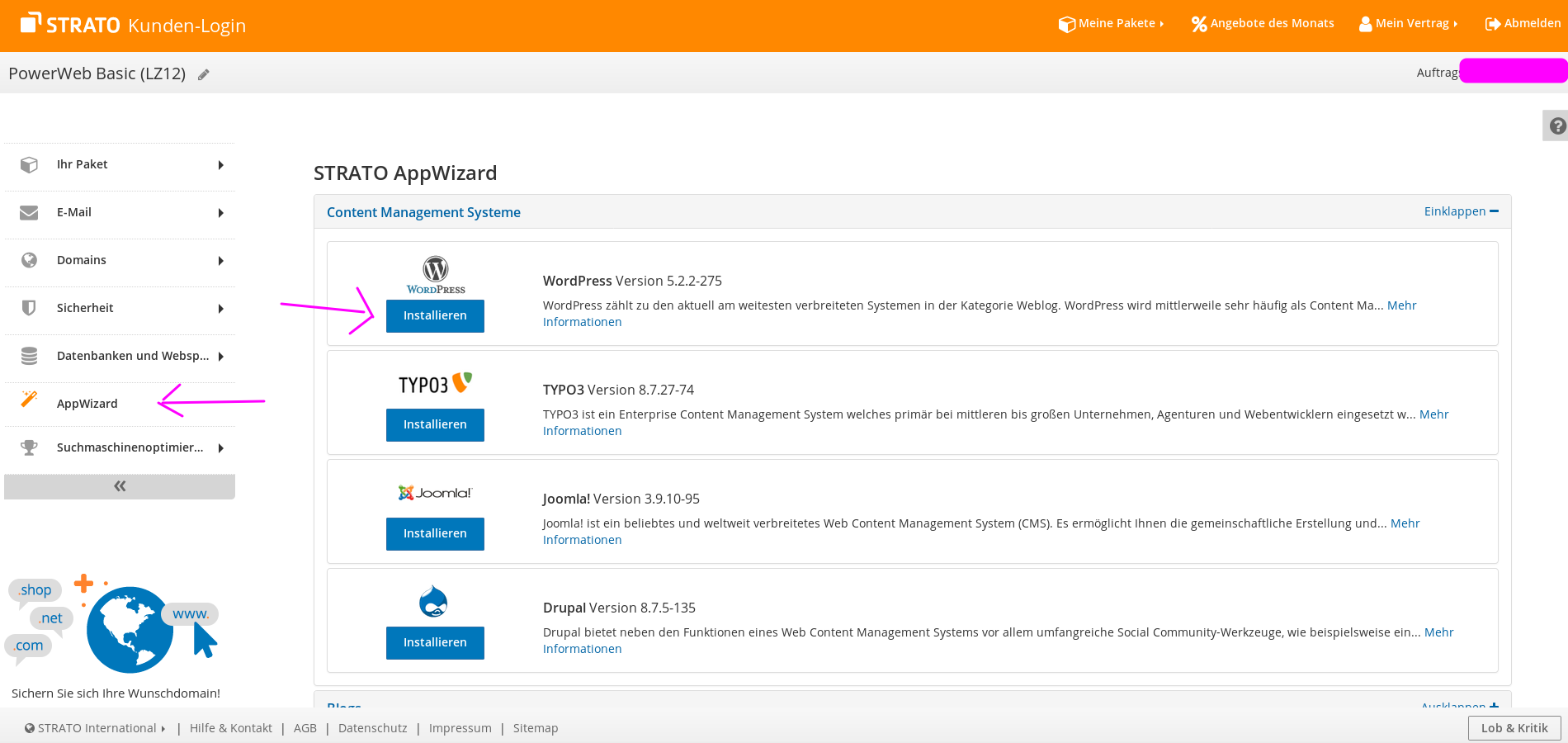Collapse section via Einklappen
This screenshot has width=1568, height=743.
pyautogui.click(x=1461, y=211)
